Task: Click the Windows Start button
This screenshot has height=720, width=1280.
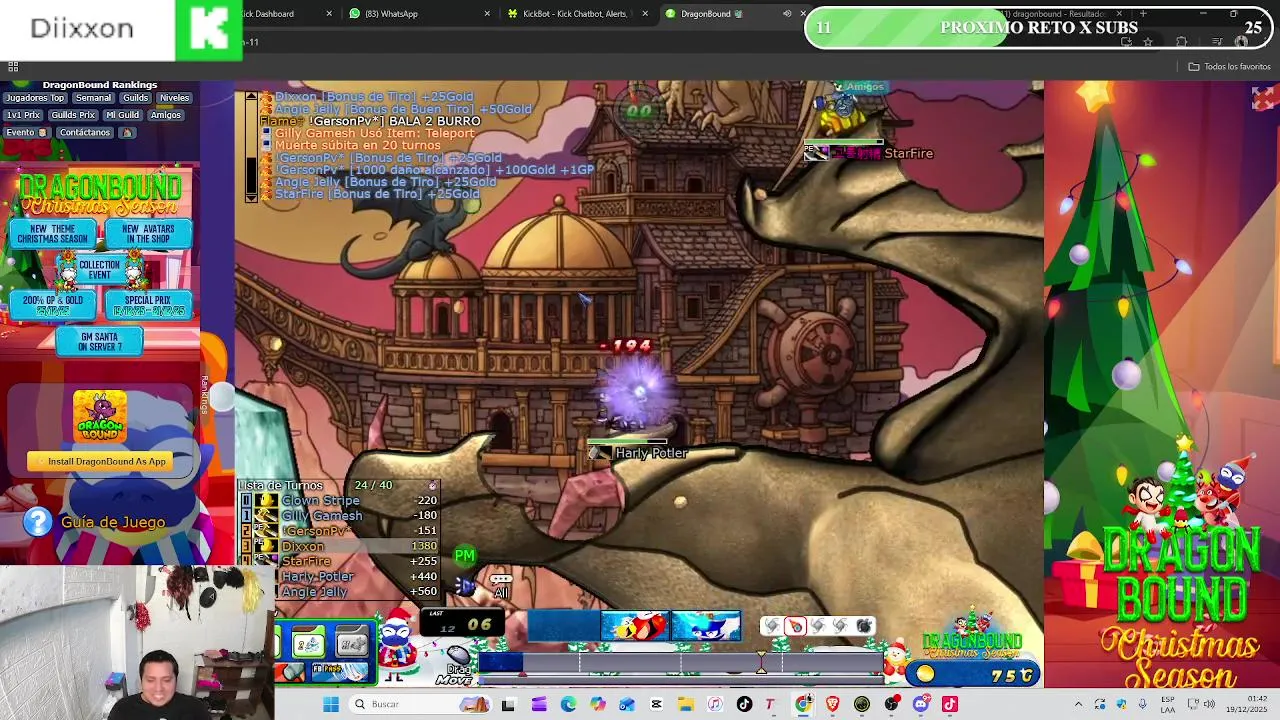Action: click(330, 704)
